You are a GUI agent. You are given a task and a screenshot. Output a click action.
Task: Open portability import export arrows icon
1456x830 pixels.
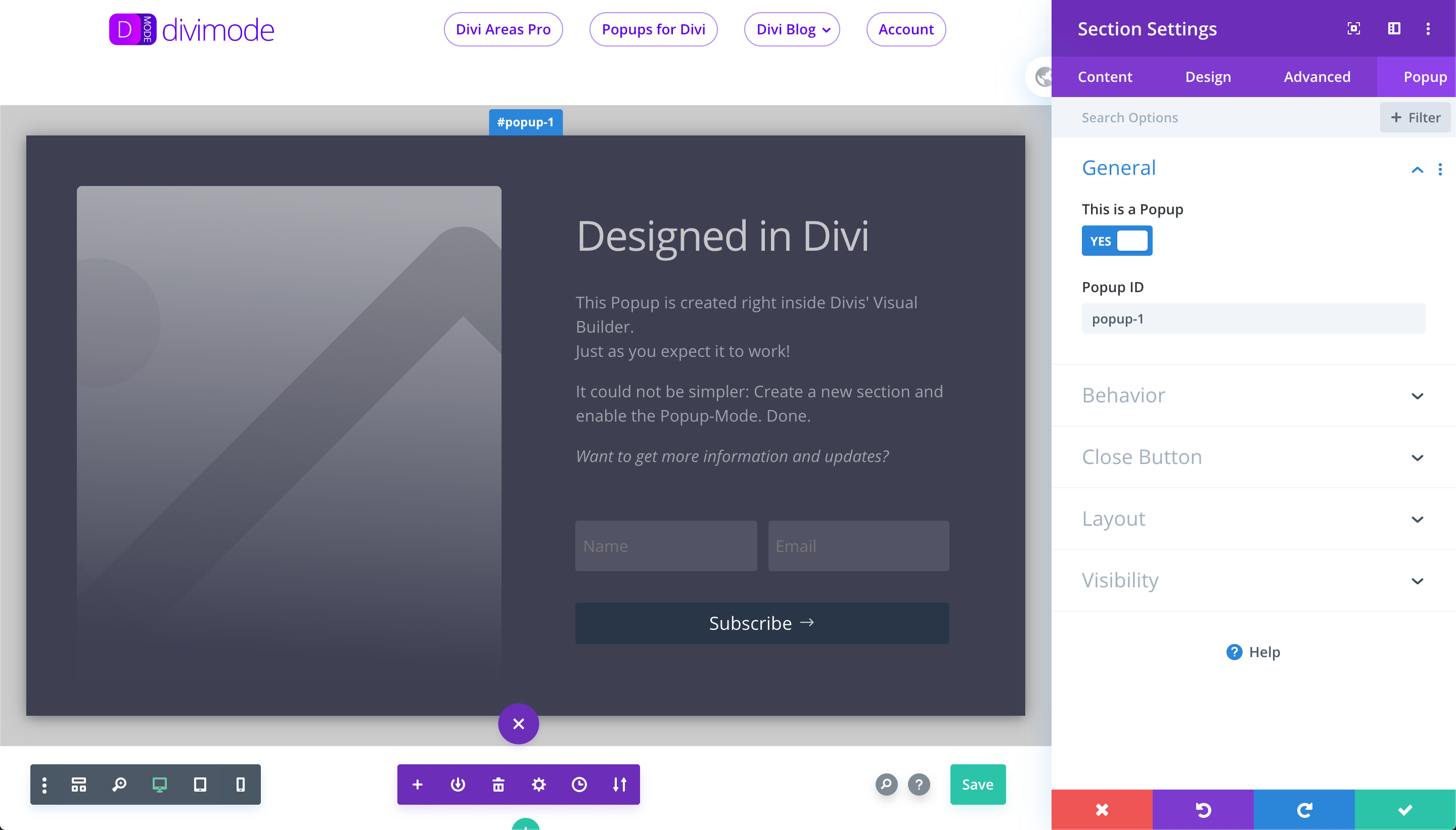[x=619, y=785]
